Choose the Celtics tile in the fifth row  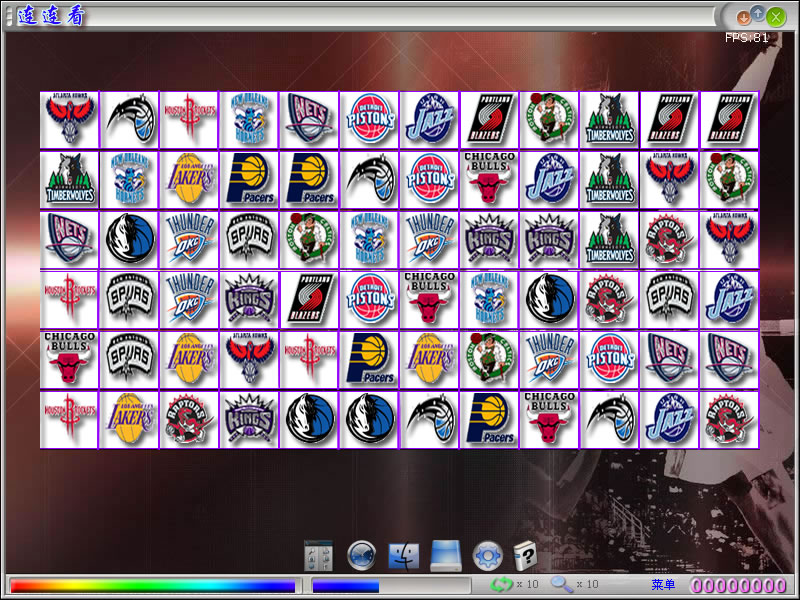tap(490, 360)
